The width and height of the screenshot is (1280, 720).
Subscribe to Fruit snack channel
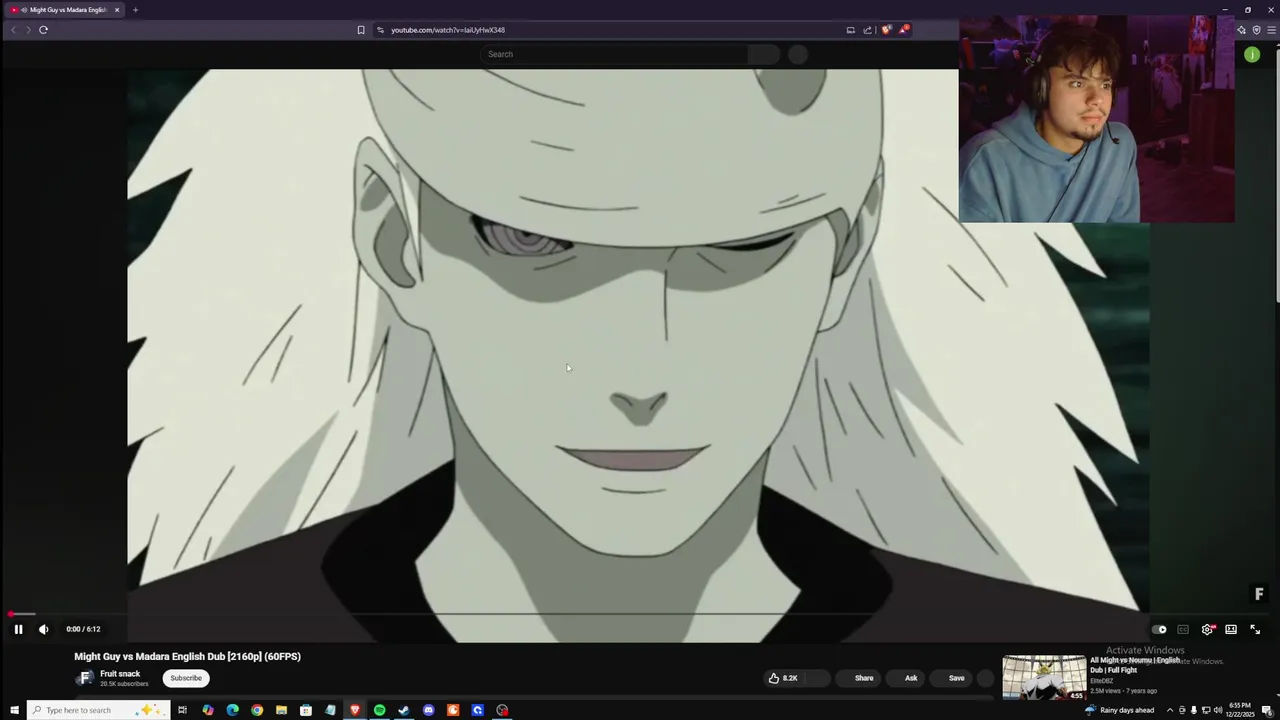pyautogui.click(x=186, y=678)
